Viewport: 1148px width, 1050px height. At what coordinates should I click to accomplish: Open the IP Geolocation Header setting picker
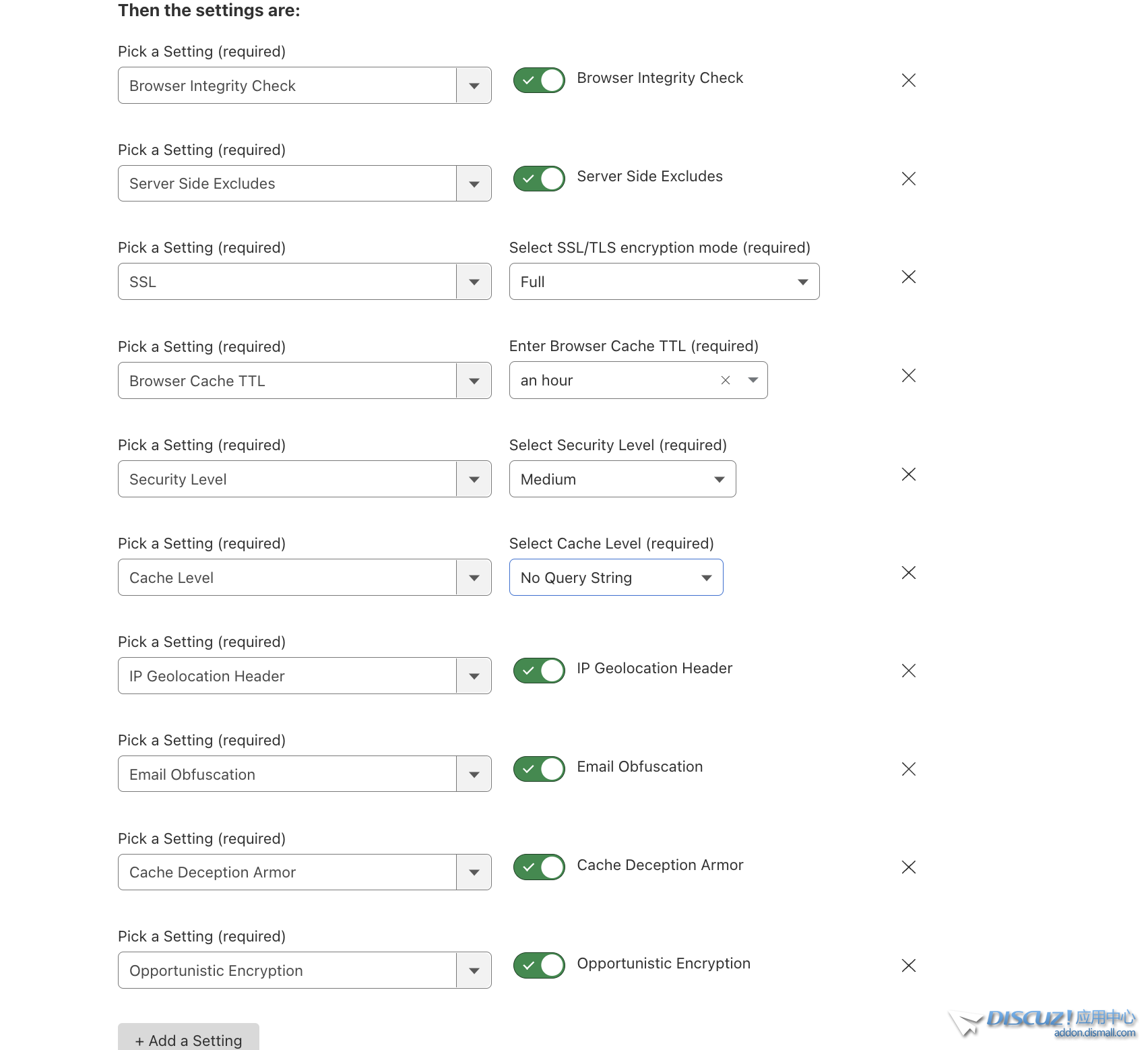coord(304,676)
